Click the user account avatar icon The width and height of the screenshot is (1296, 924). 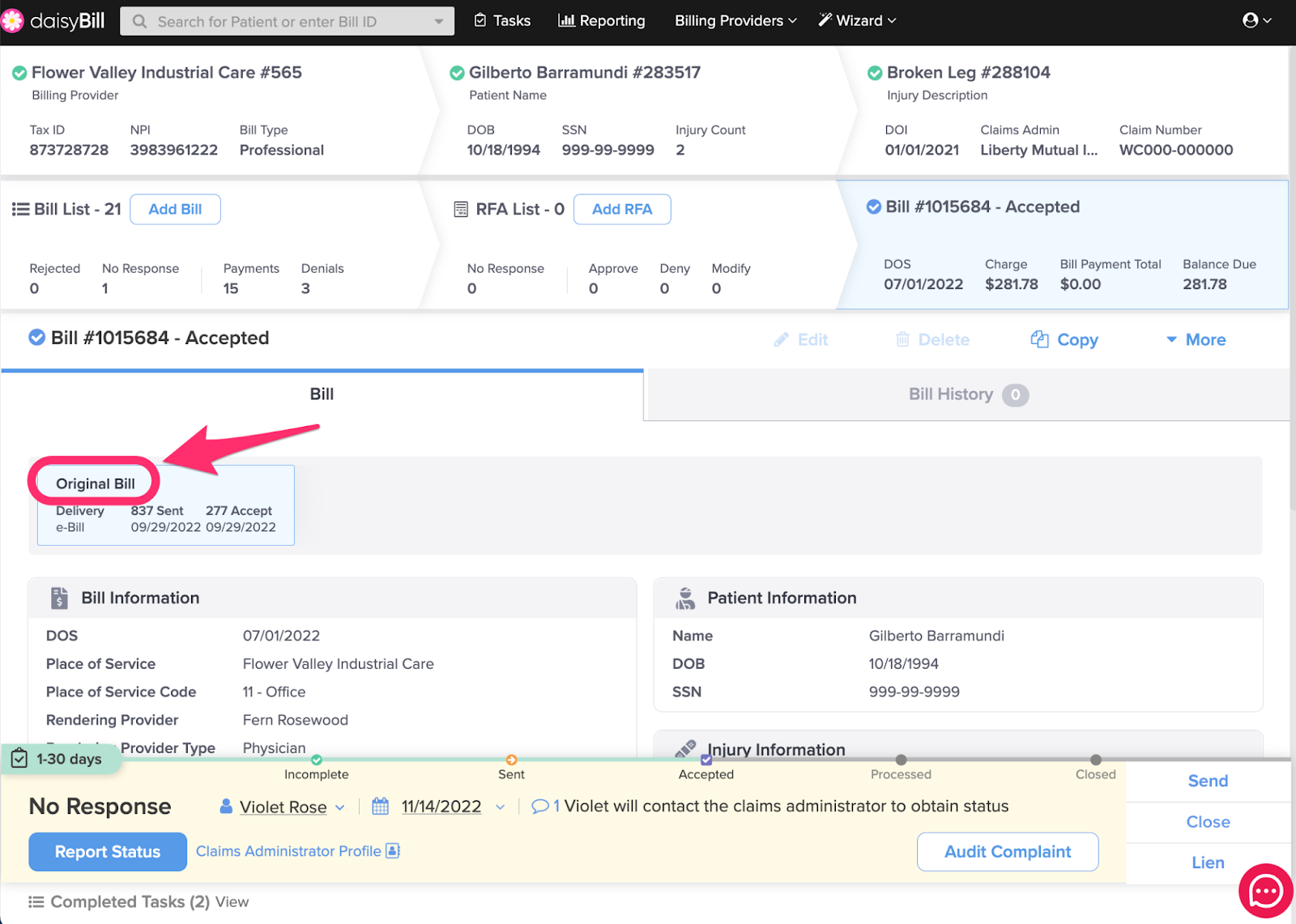(1251, 20)
